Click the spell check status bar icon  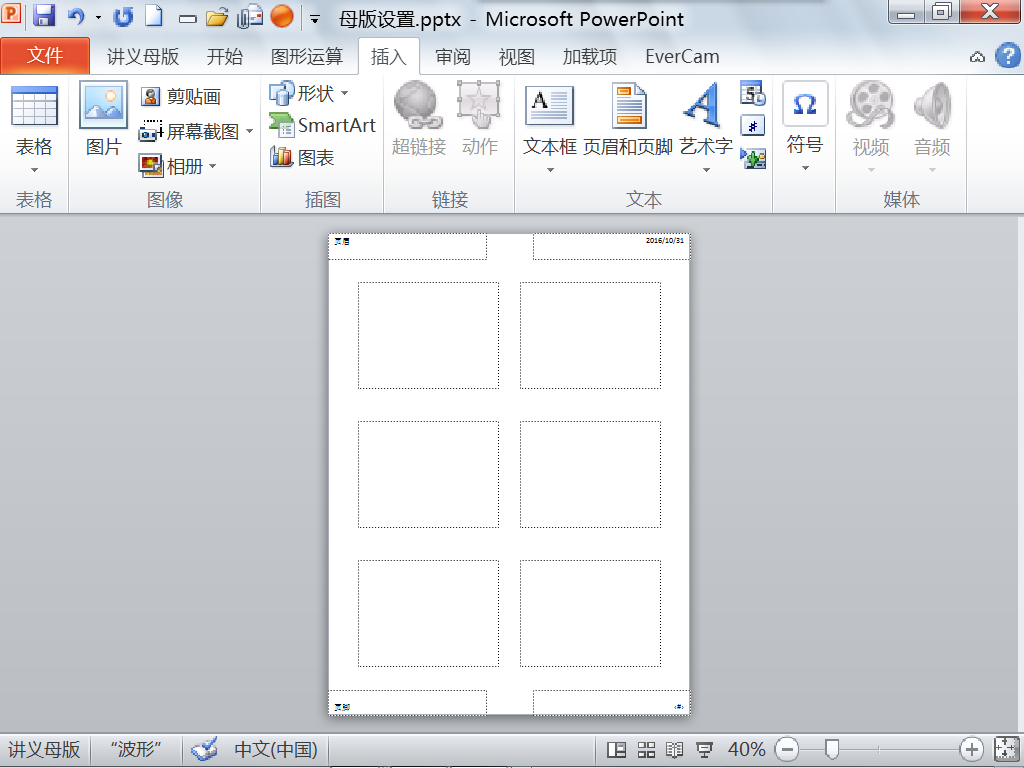pyautogui.click(x=204, y=750)
